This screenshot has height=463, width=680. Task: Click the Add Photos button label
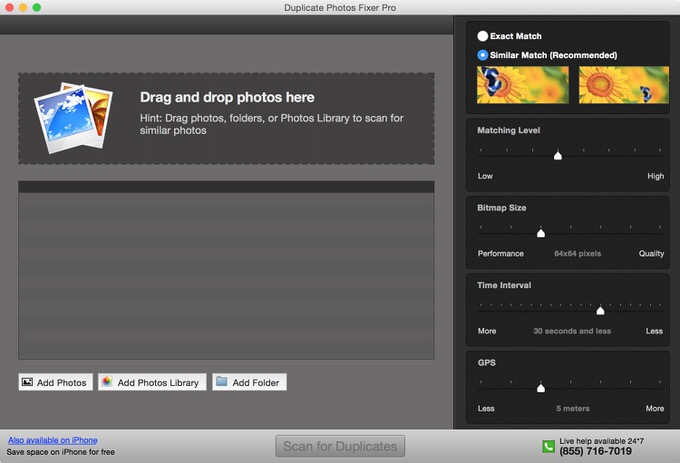click(x=62, y=383)
